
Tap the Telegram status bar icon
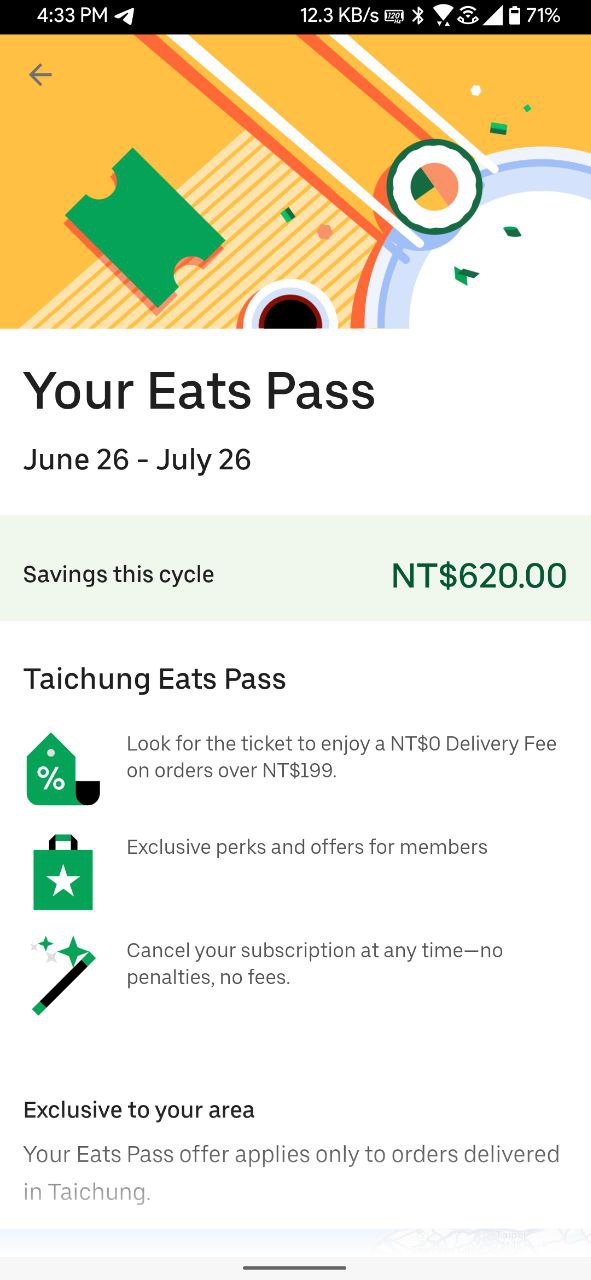(x=124, y=16)
